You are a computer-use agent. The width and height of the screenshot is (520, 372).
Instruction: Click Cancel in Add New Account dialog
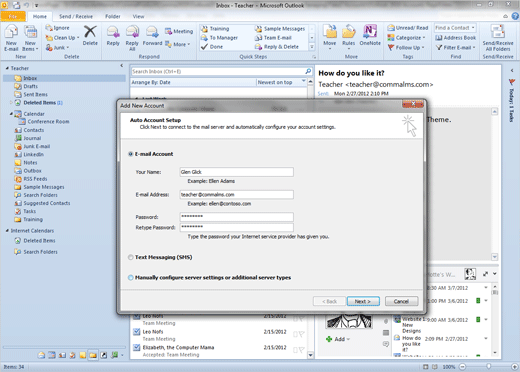401,301
